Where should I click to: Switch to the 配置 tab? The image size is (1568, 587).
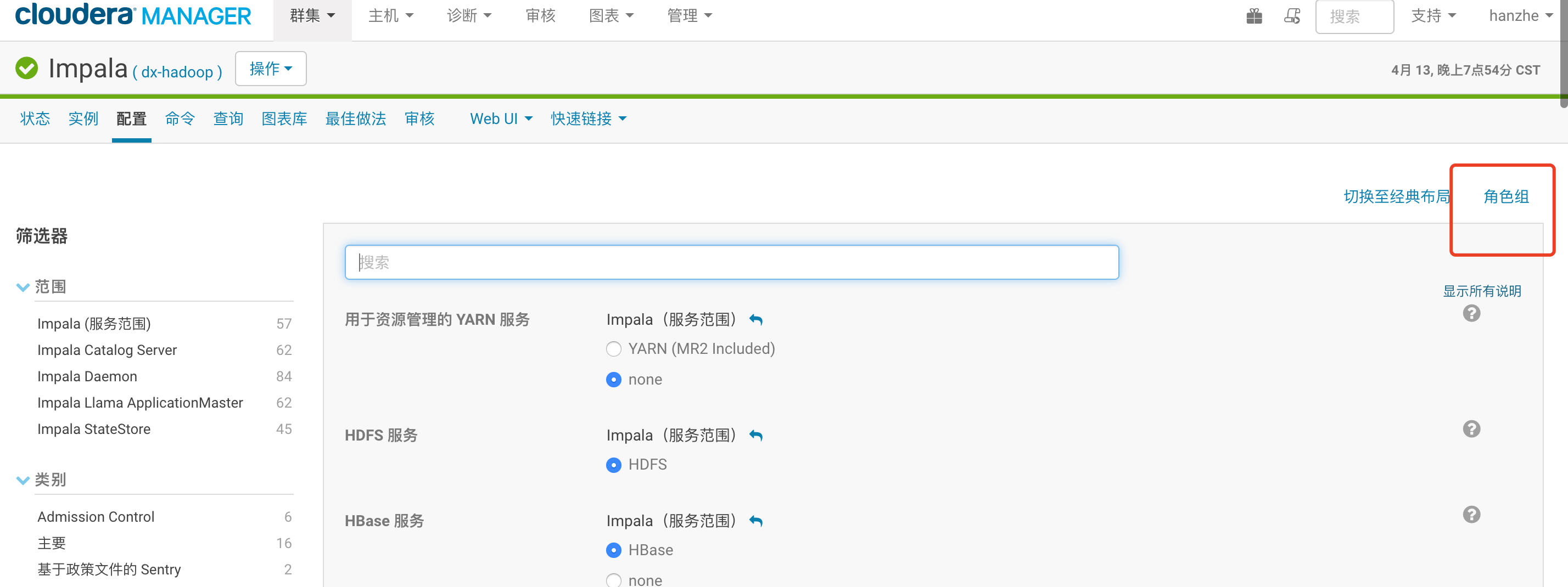coord(131,118)
